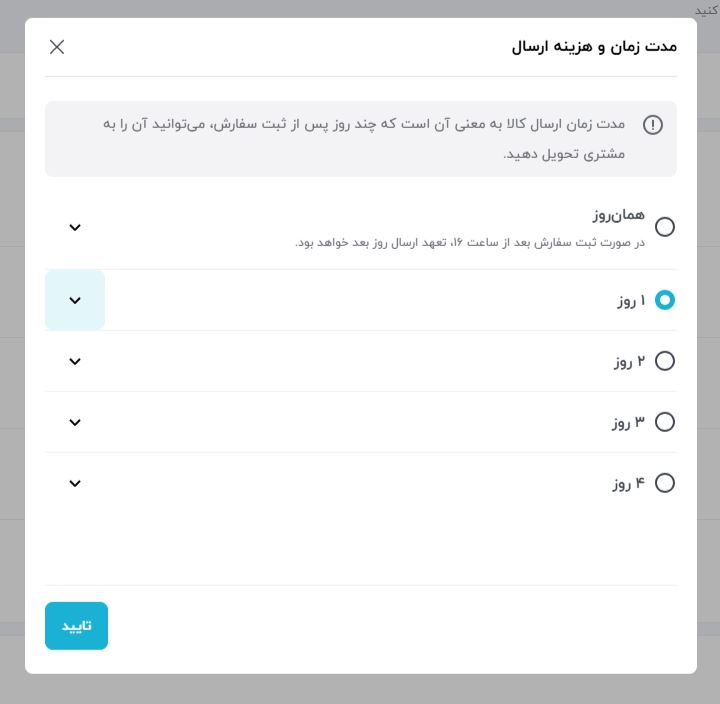Click the همان‌روز option label text
Screen dimensions: 720x704
[x=619, y=215]
